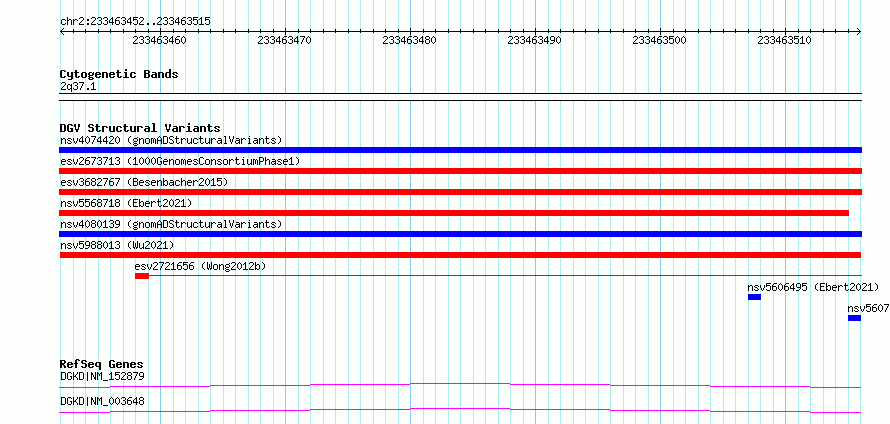Click ruler position label 233463470
Viewport: 890px width, 424px height.
(284, 40)
